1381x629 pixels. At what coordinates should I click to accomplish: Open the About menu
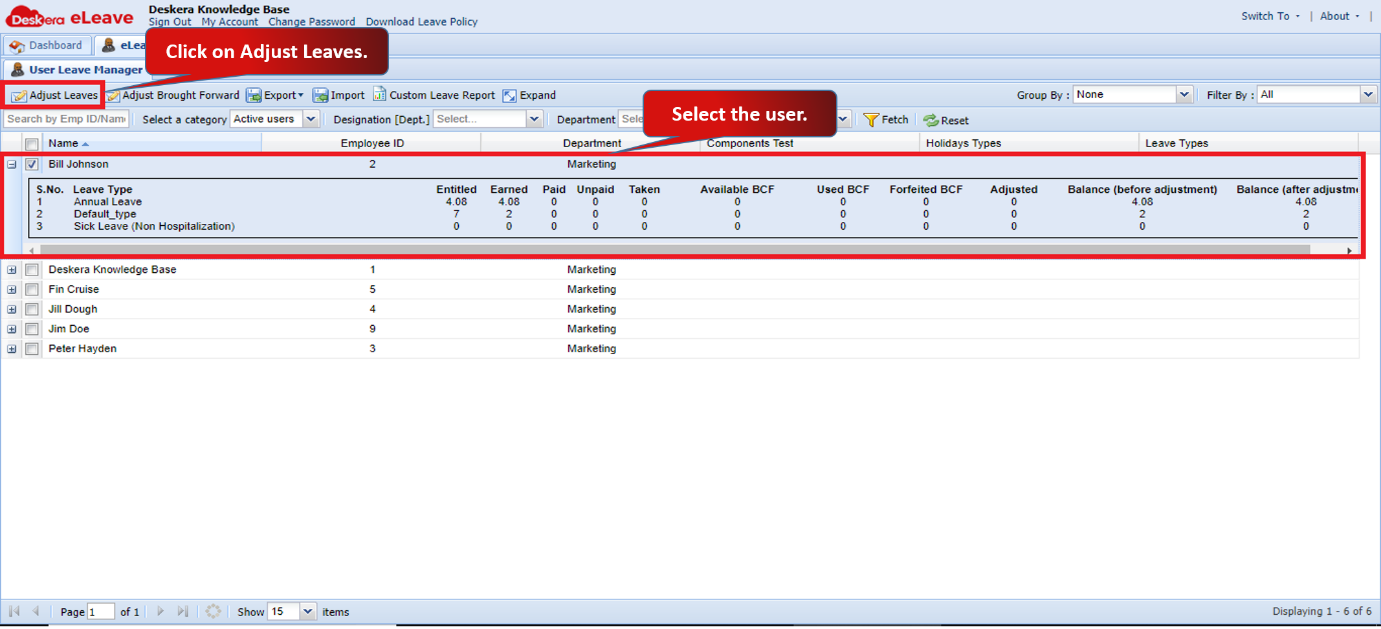click(x=1340, y=16)
